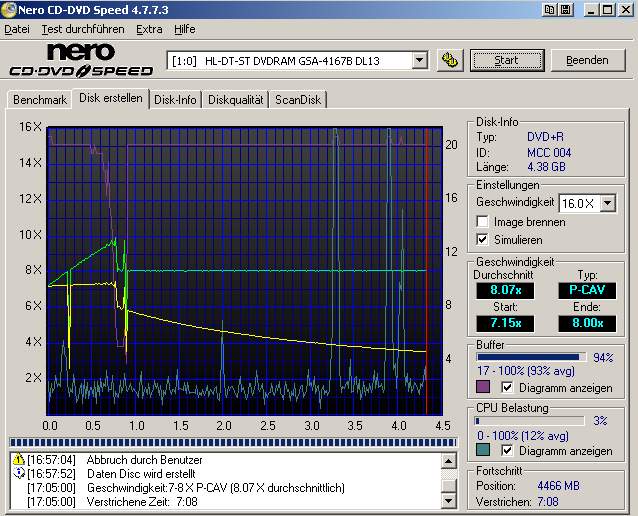Click the teal CPU Belastung color swatch

click(483, 450)
